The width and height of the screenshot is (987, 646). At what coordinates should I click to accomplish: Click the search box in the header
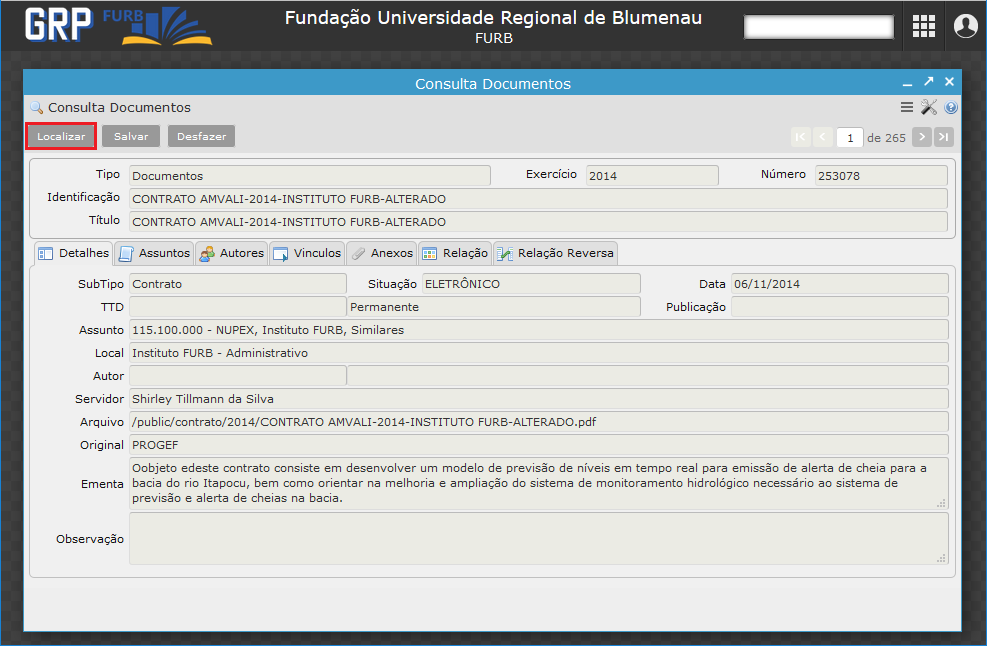(818, 27)
